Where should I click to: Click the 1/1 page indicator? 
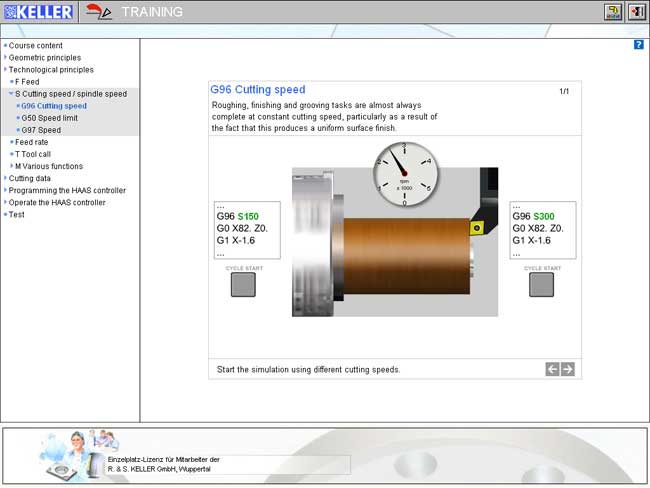pos(564,91)
